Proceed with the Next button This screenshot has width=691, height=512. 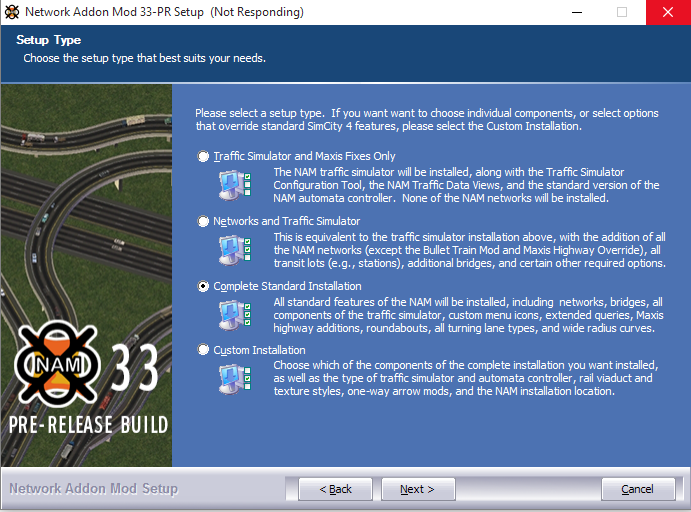[418, 489]
